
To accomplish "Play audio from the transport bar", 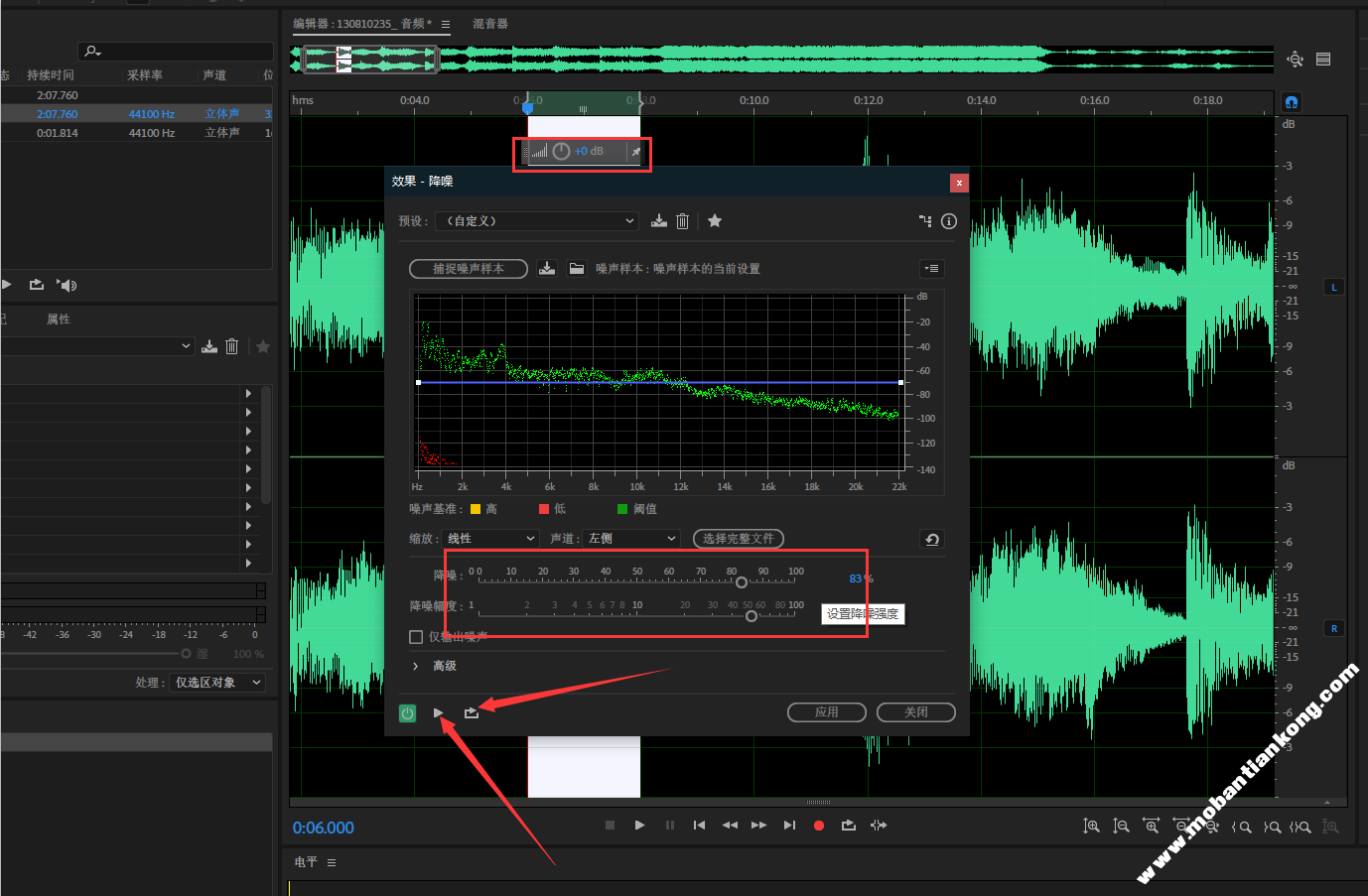I will 639,825.
